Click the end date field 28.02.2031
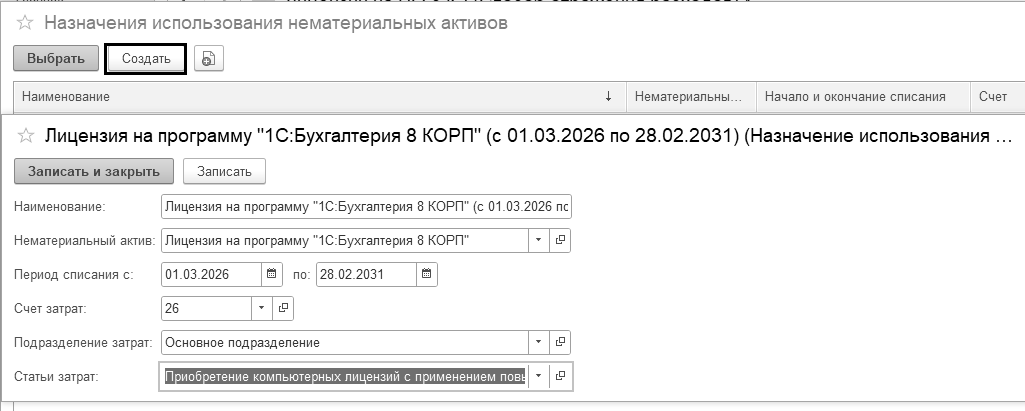The height and width of the screenshot is (411, 1025). (366, 274)
